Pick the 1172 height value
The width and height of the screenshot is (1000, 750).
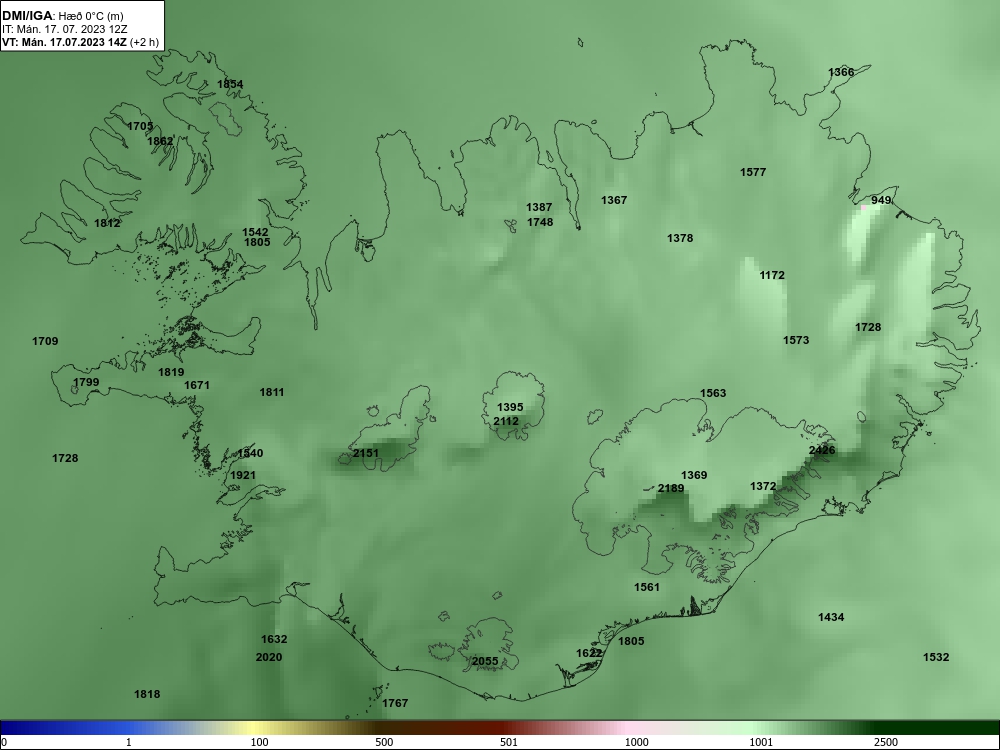click(x=772, y=276)
